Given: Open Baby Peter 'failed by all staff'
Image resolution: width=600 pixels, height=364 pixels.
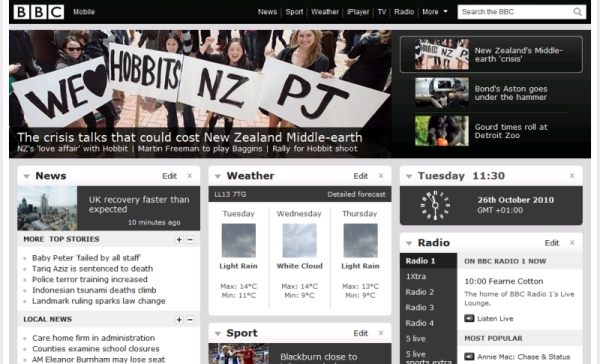Looking at the screenshot, I should click(x=86, y=258).
